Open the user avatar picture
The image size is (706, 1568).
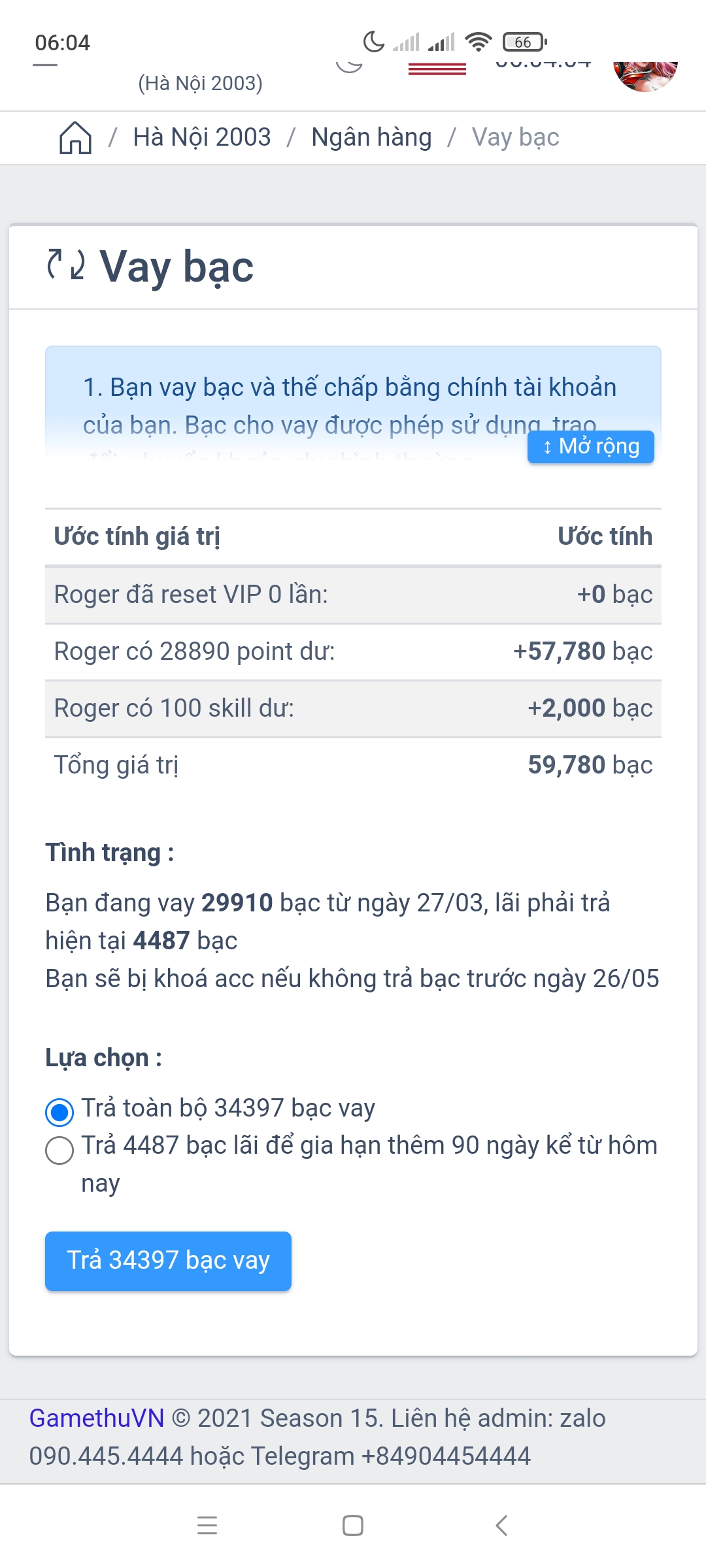[645, 75]
